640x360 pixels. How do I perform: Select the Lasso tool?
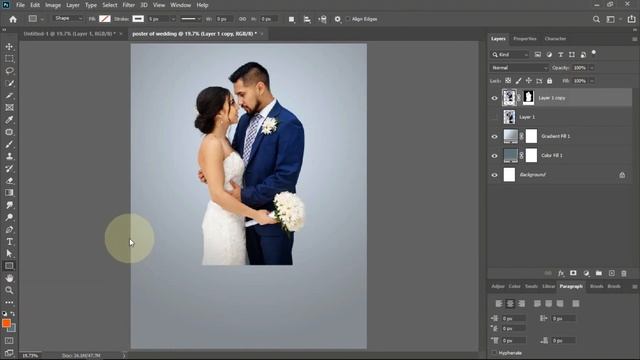[x=9, y=71]
